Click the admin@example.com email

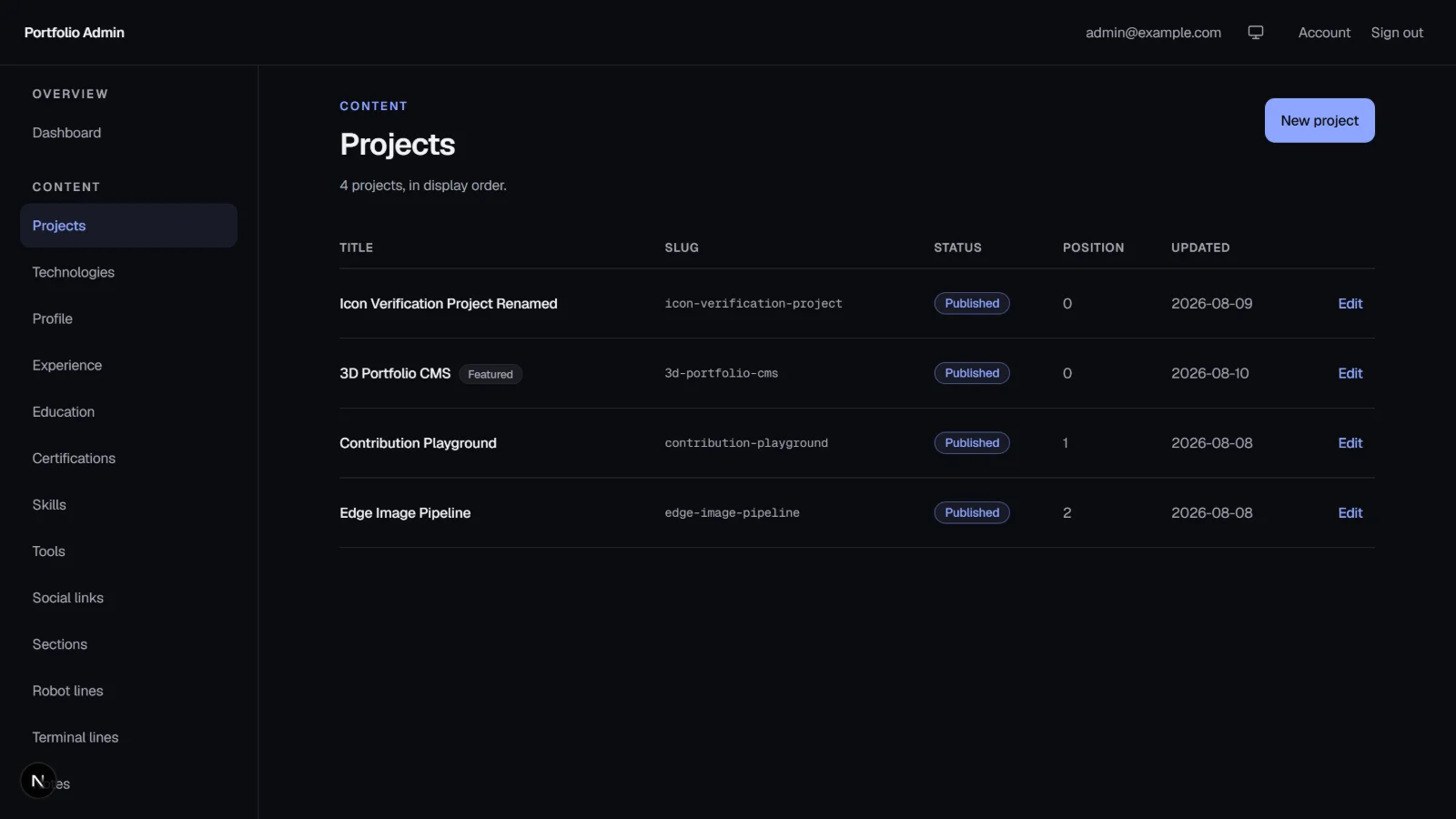point(1153,33)
